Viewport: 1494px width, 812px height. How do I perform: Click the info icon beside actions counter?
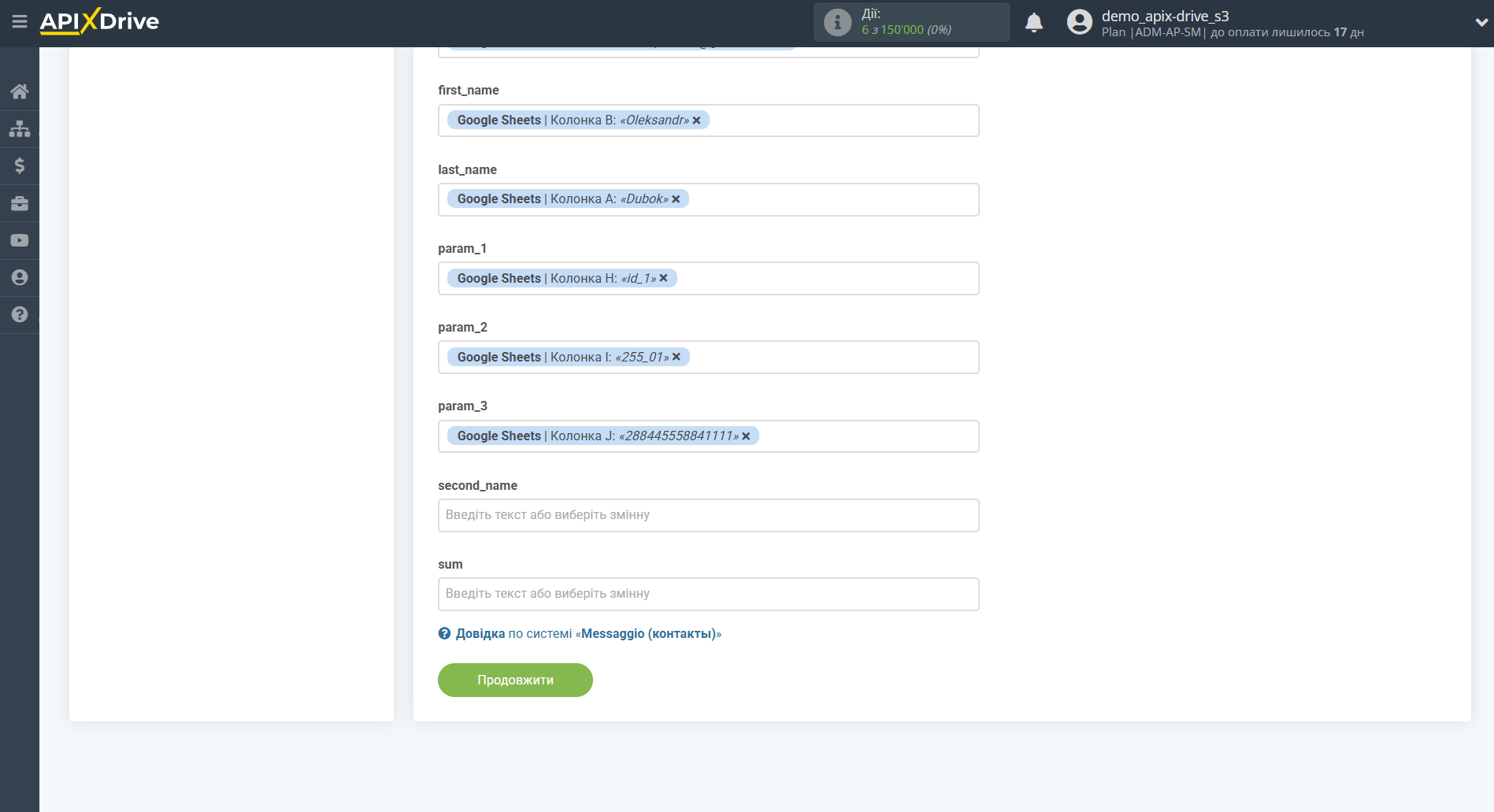coord(837,23)
